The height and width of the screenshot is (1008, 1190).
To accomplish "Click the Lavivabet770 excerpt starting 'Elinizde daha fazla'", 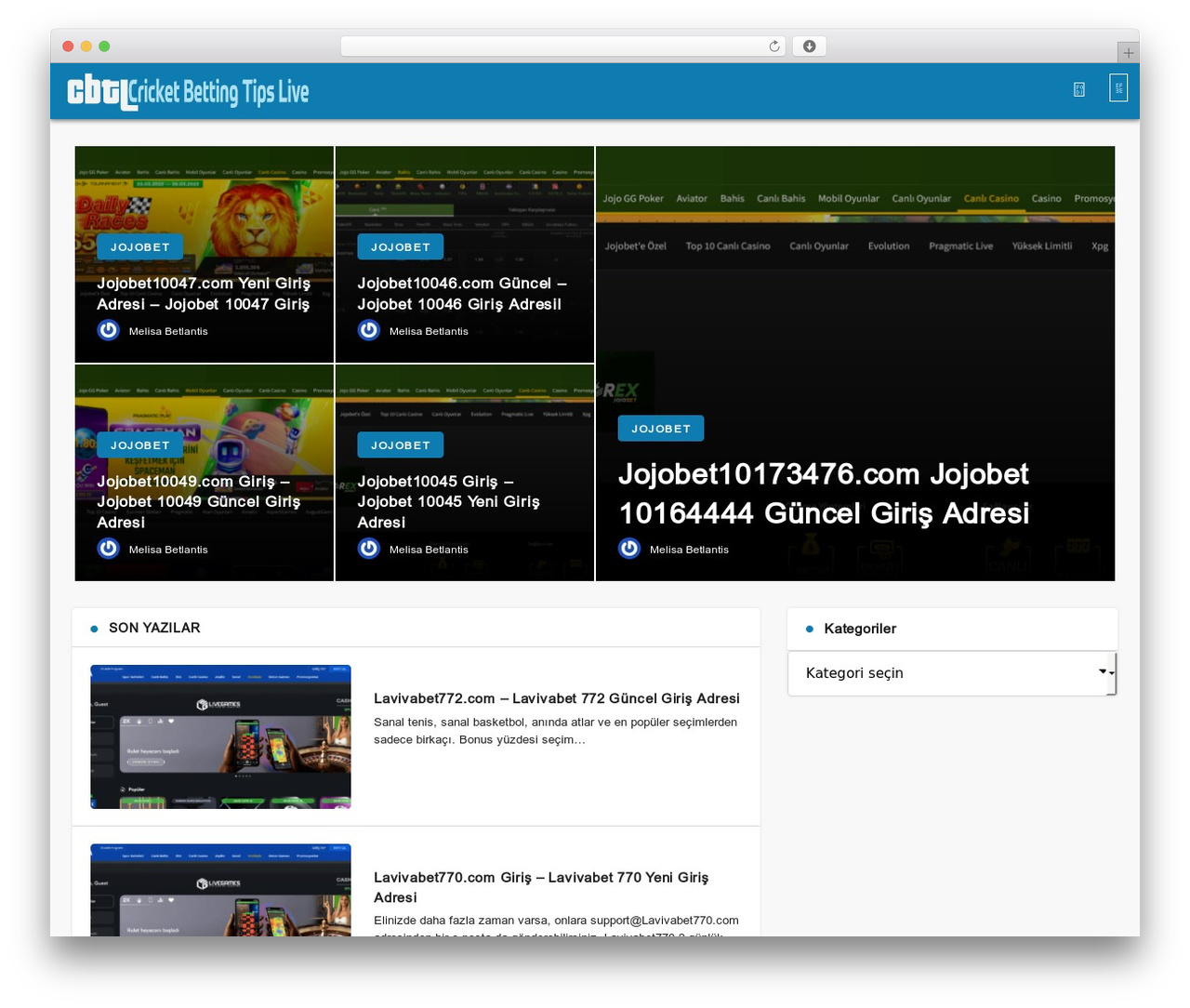I will coord(556,924).
